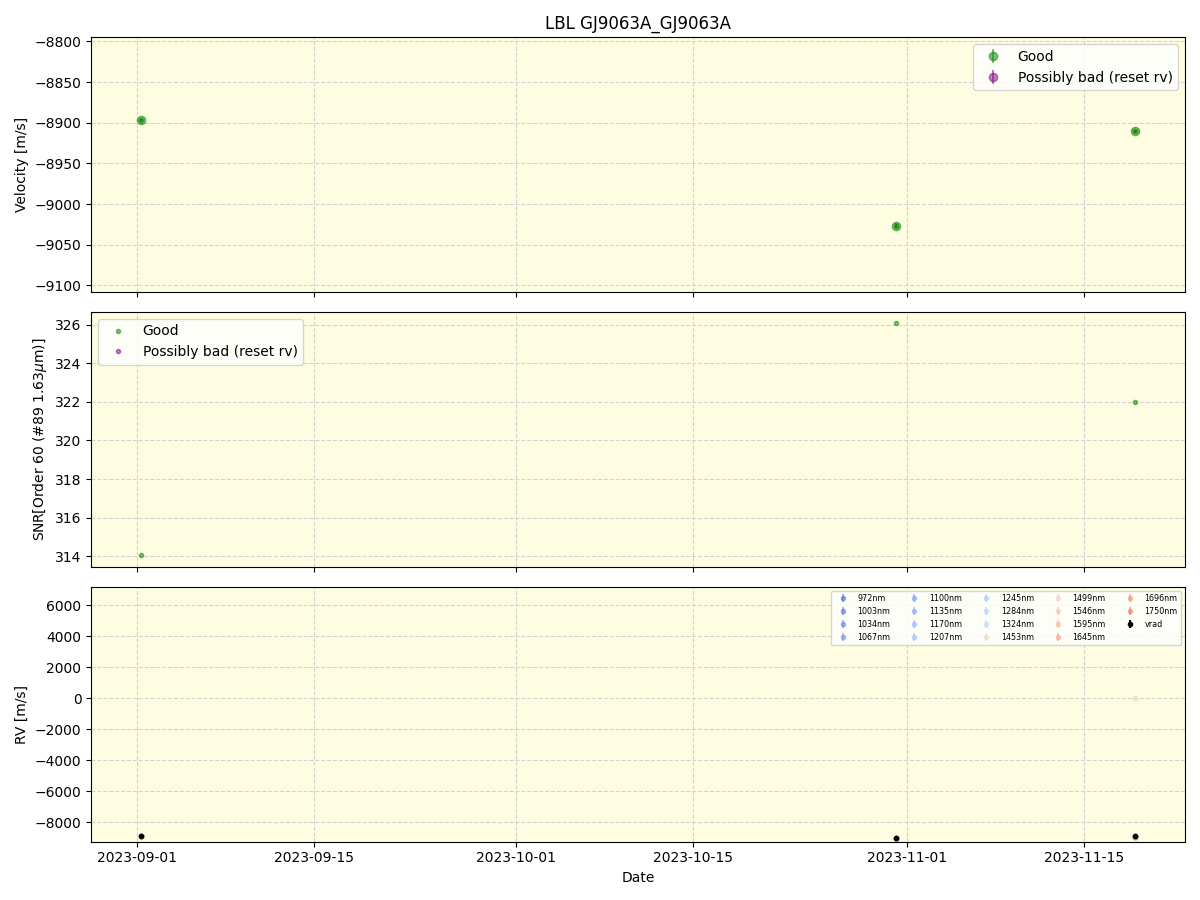Click the 'Date' x-axis label
The width and height of the screenshot is (1200, 900).
click(638, 877)
